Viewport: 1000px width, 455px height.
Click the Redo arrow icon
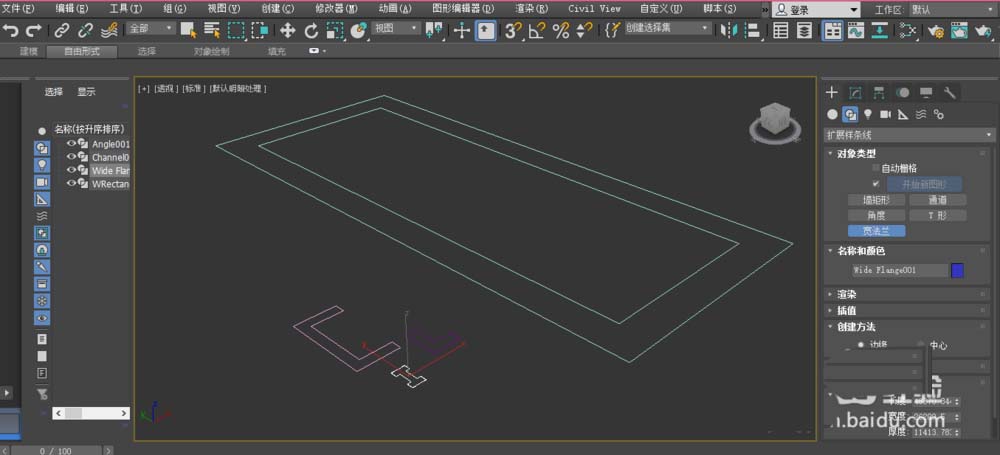pyautogui.click(x=33, y=30)
